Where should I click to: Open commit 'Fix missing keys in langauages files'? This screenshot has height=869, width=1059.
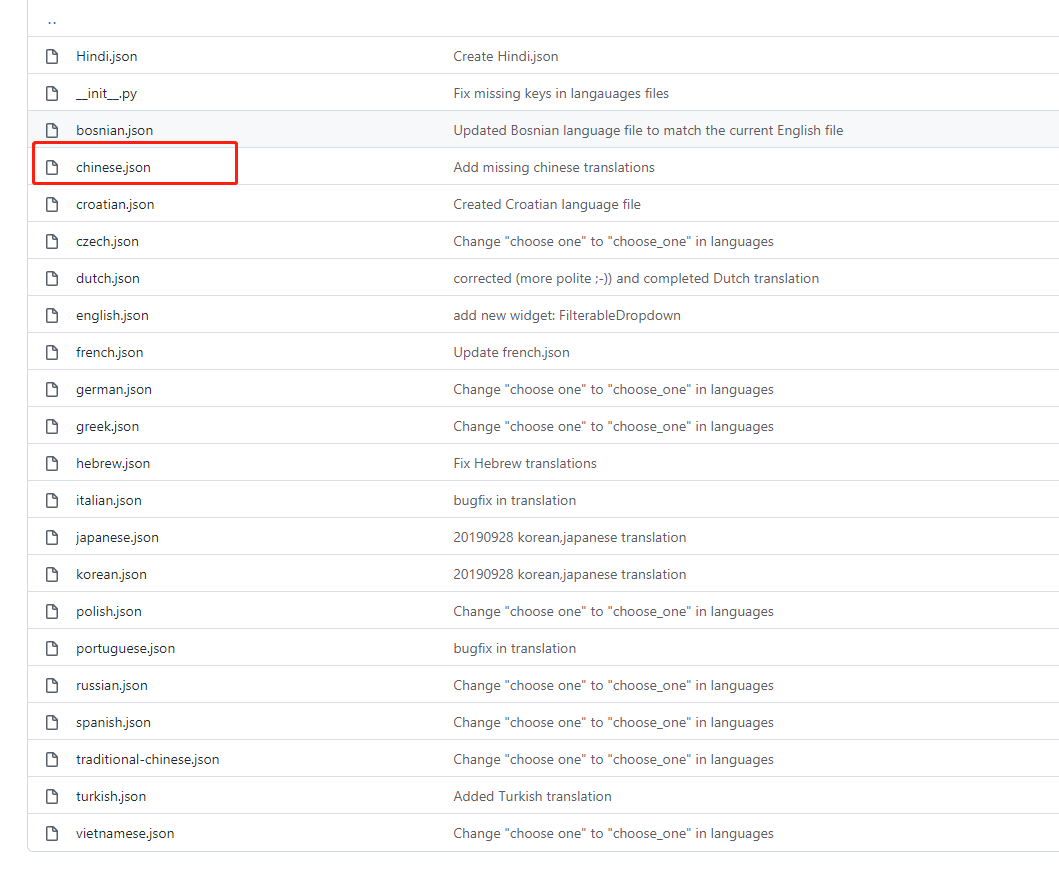[561, 93]
